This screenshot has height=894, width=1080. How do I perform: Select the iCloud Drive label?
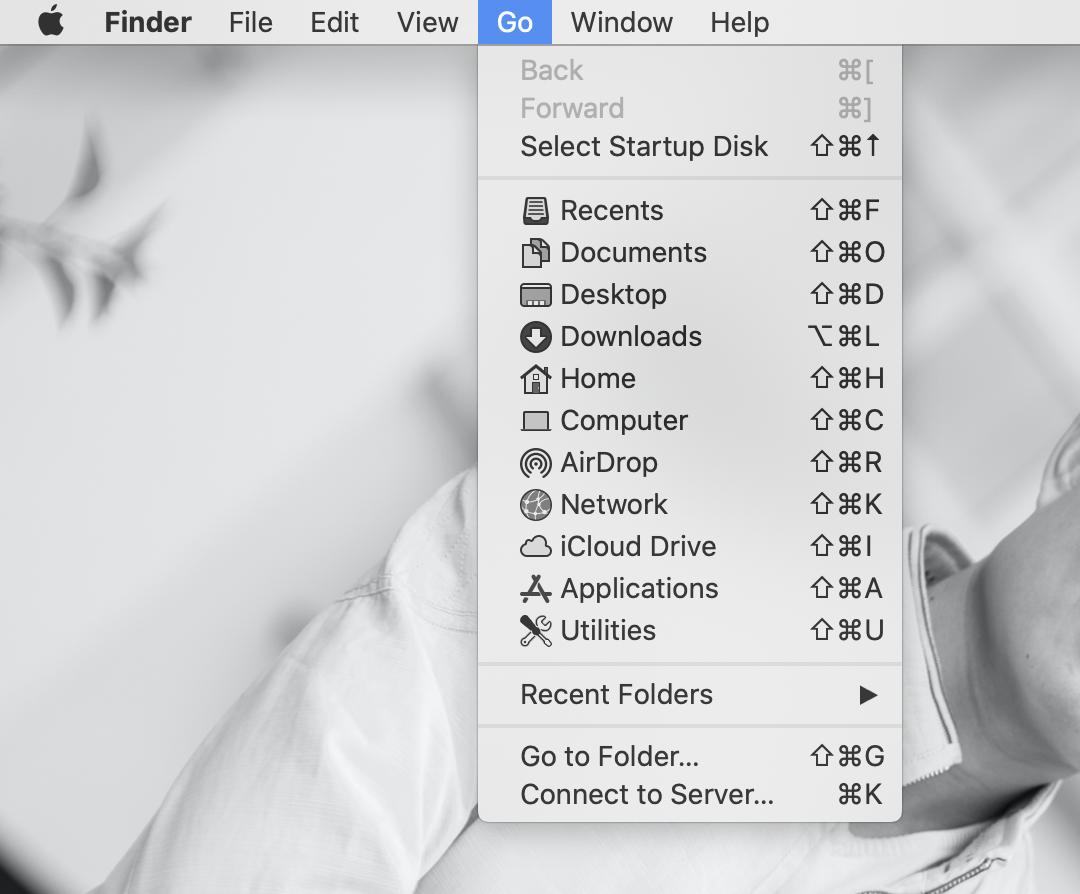click(638, 547)
